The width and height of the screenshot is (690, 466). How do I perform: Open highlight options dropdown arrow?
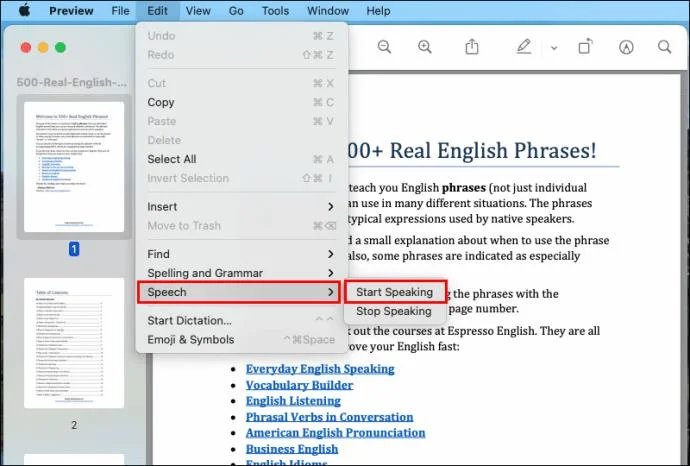(x=554, y=48)
